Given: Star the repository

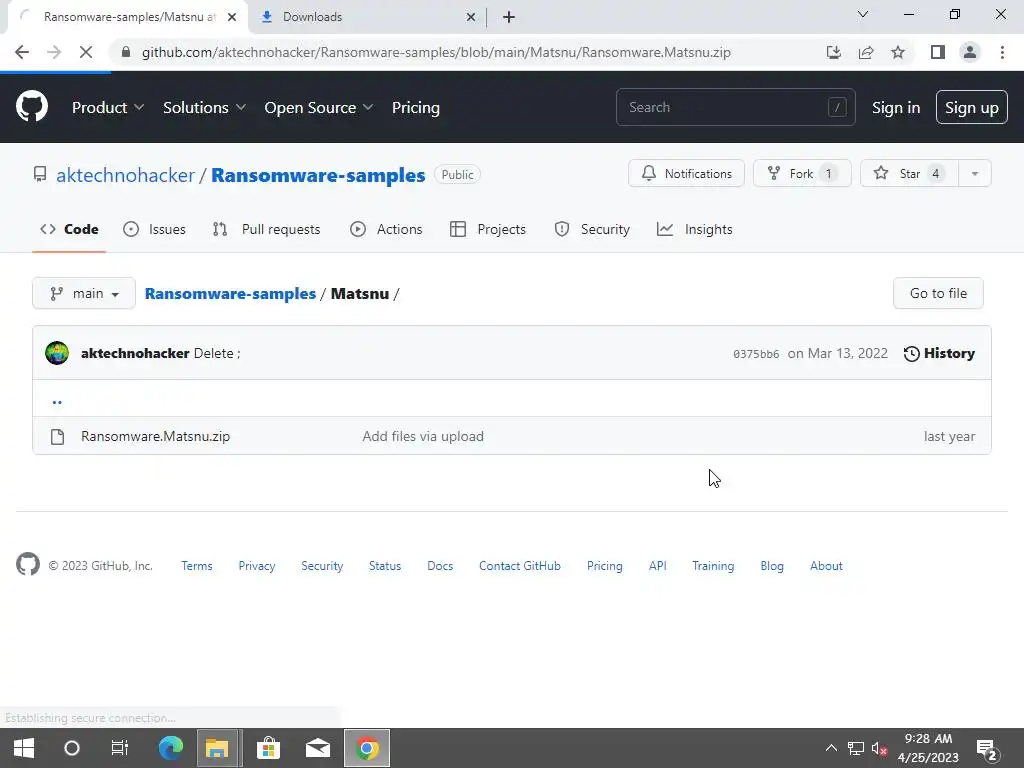Looking at the screenshot, I should point(909,173).
